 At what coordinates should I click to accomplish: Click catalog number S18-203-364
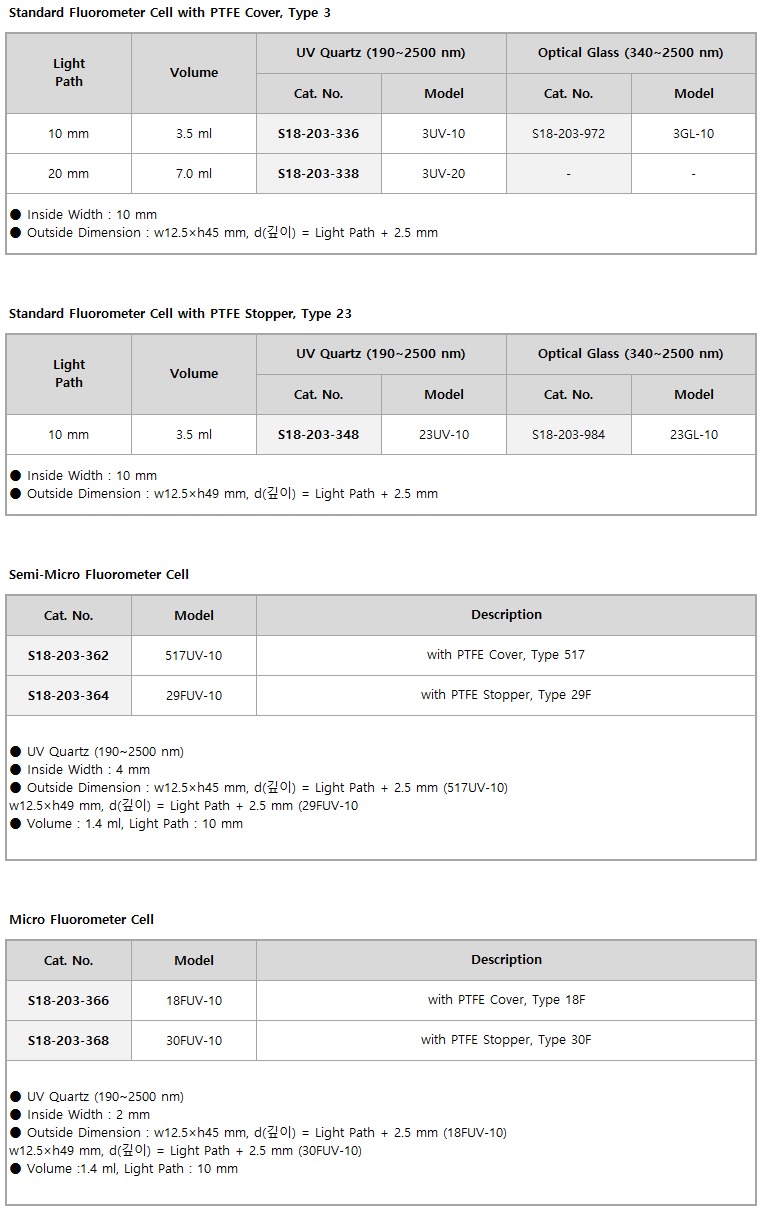tap(68, 695)
